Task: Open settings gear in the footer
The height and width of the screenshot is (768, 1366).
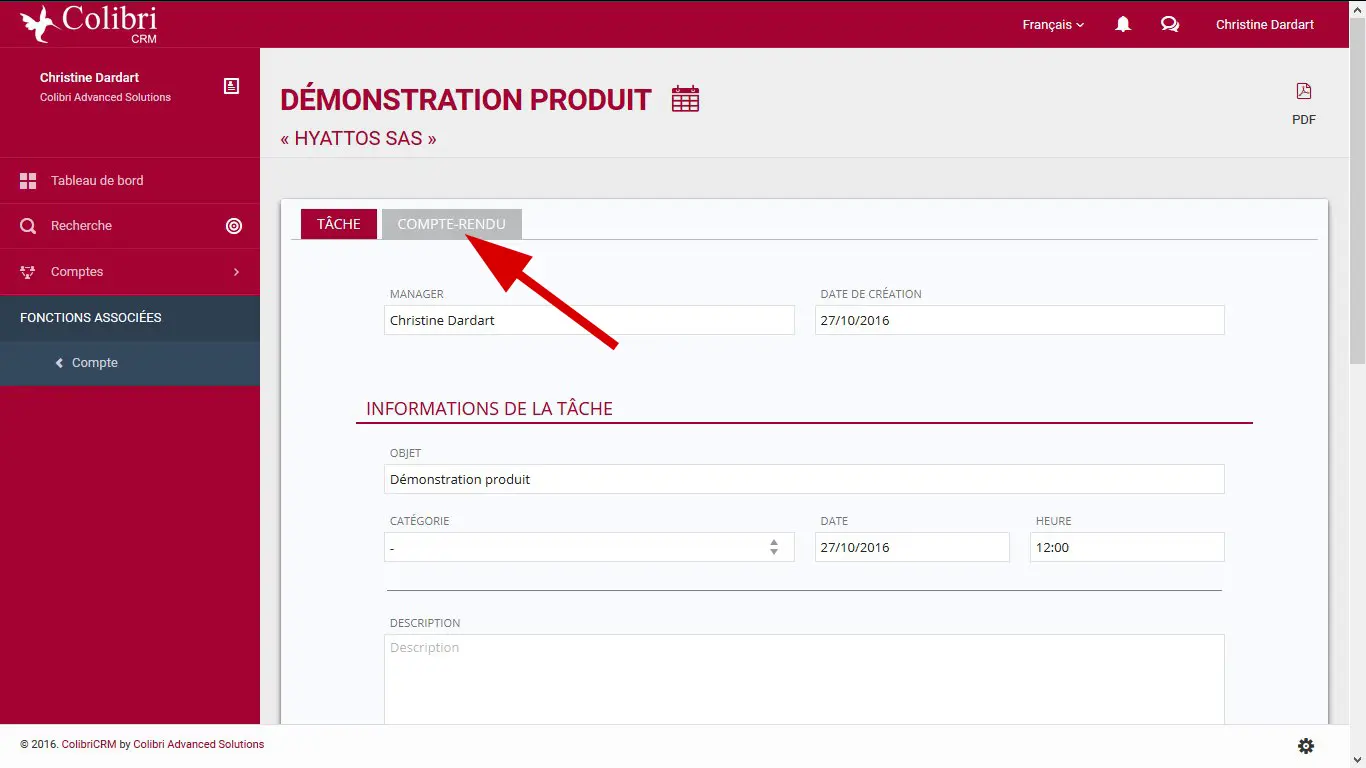Action: click(x=1306, y=746)
